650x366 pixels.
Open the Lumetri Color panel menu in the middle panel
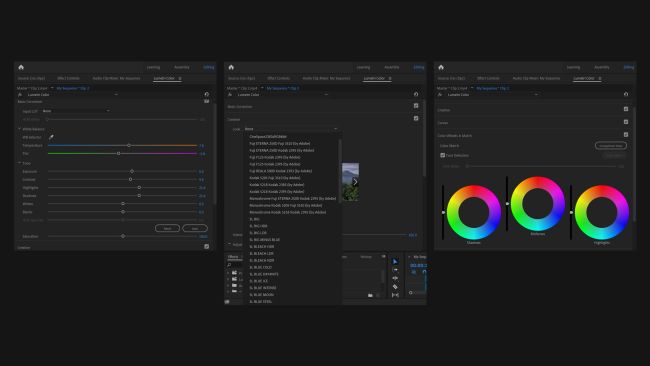(390, 78)
